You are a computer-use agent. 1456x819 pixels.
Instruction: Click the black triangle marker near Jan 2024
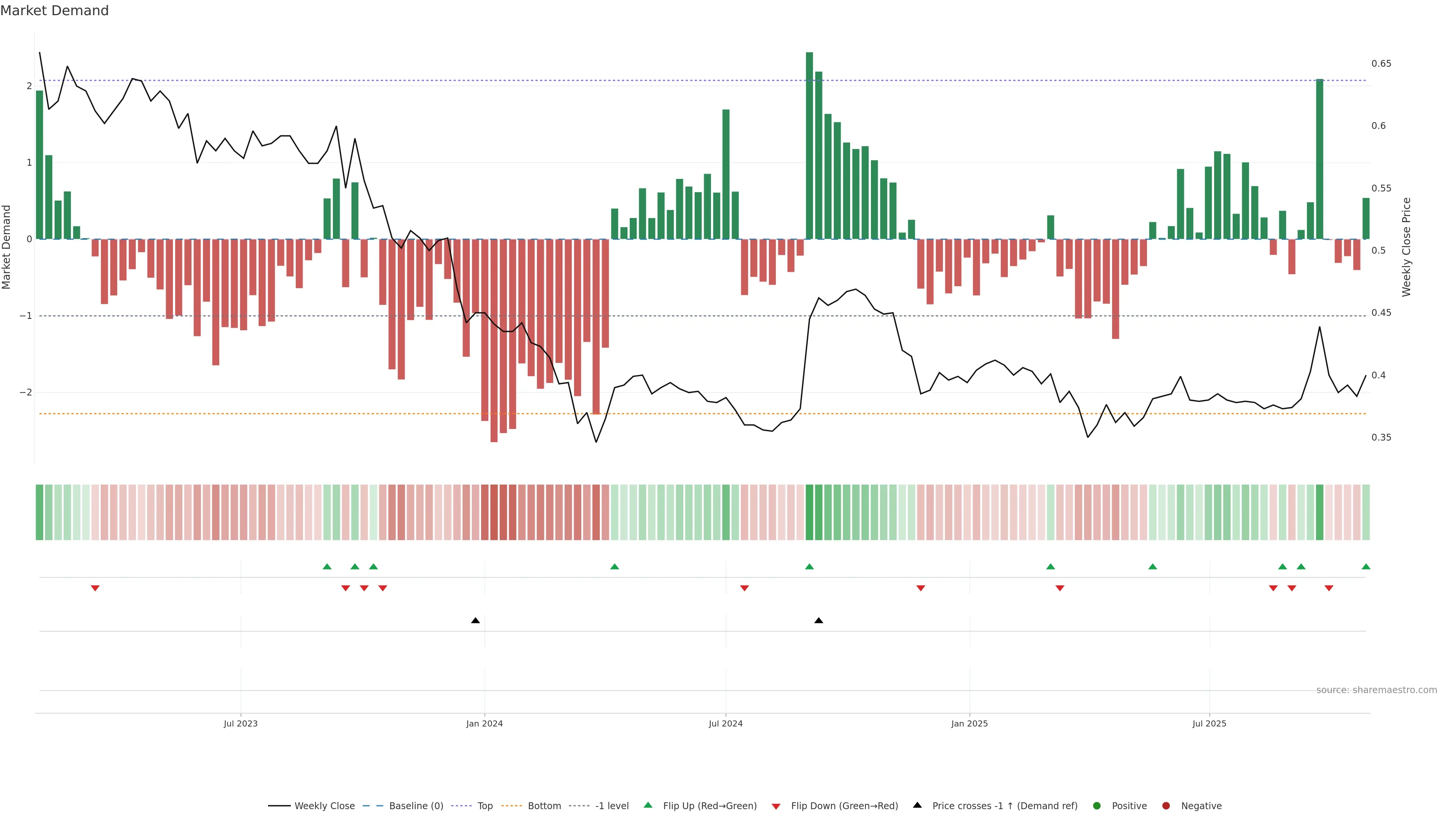coord(475,621)
